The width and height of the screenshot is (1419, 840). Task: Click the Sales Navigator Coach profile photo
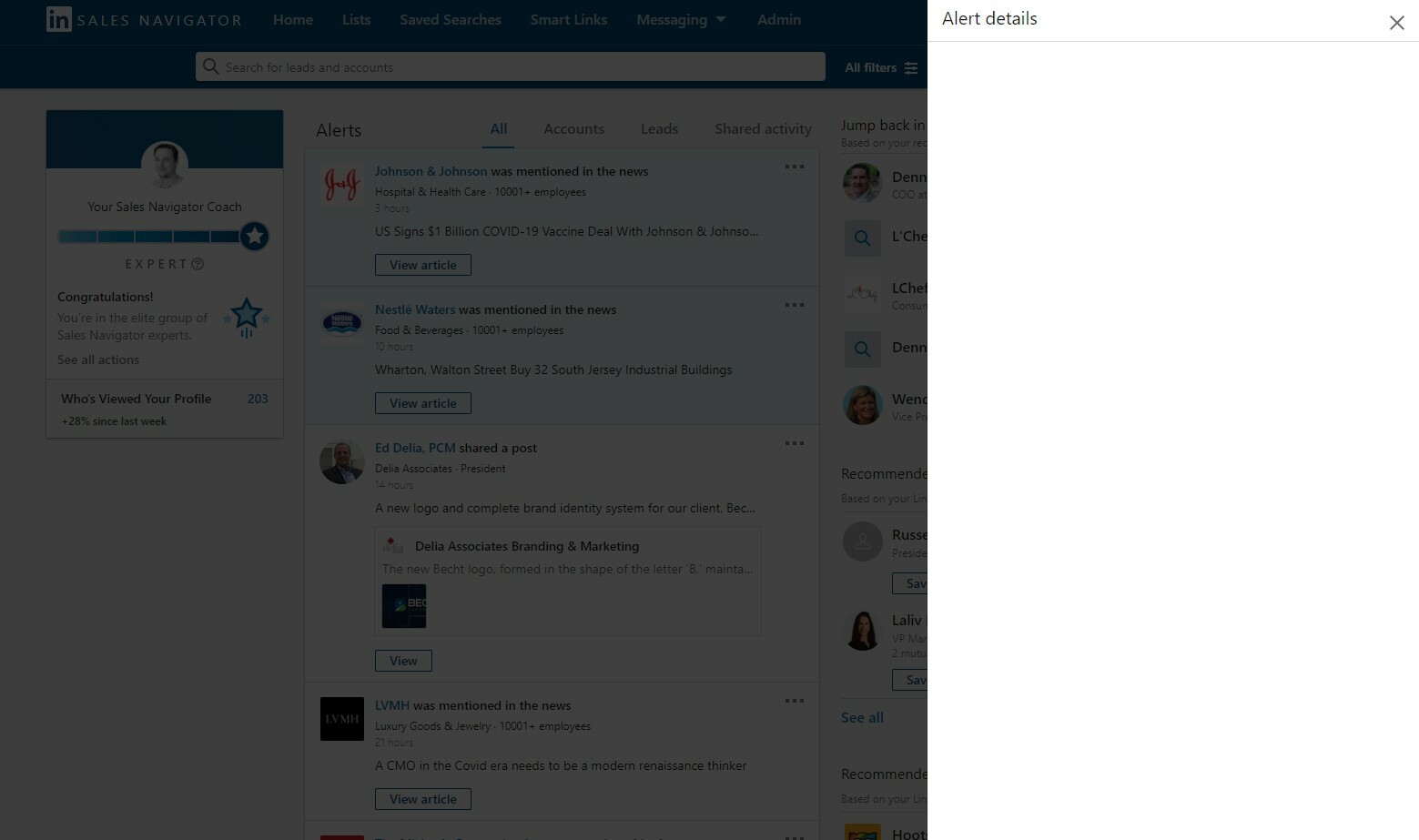165,166
